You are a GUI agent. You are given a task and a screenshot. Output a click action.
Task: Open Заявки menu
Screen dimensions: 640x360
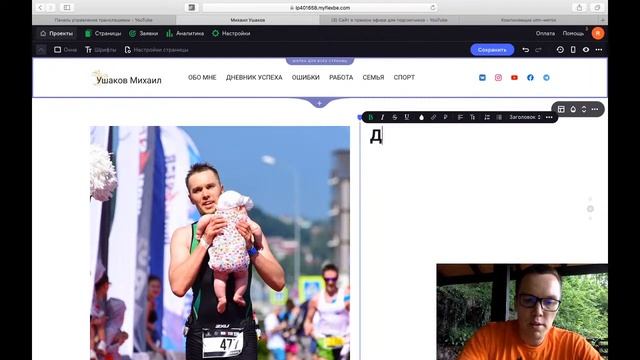click(143, 33)
